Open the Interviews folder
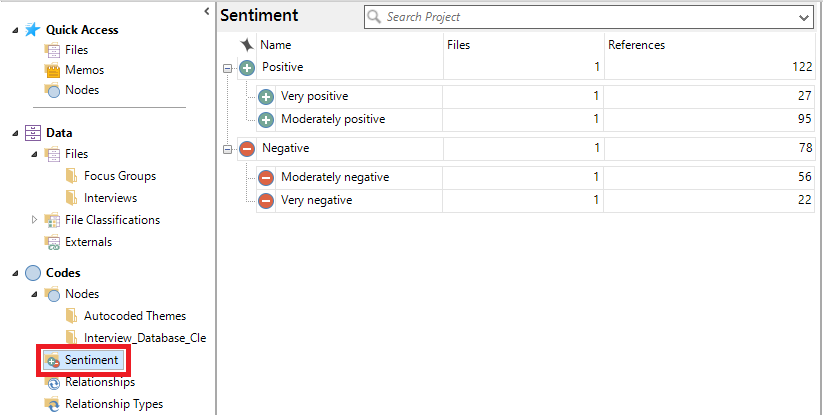The width and height of the screenshot is (823, 415). [110, 198]
